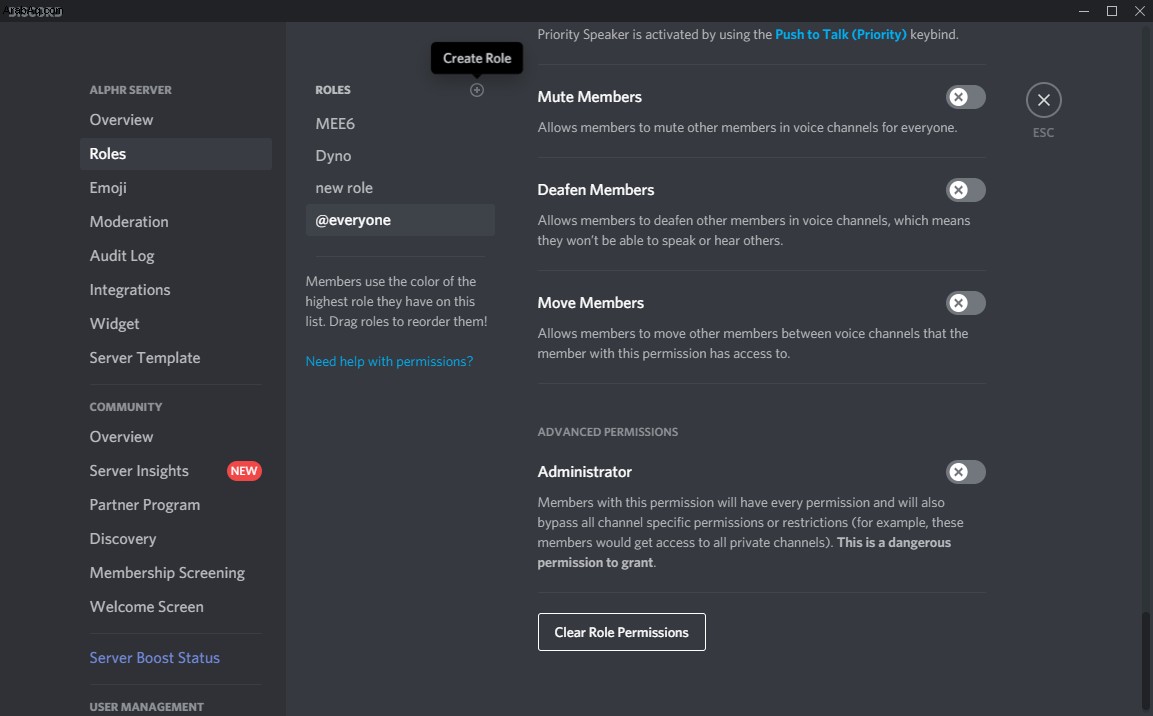This screenshot has width=1153, height=716.
Task: Open the Integrations settings page
Action: (176, 290)
